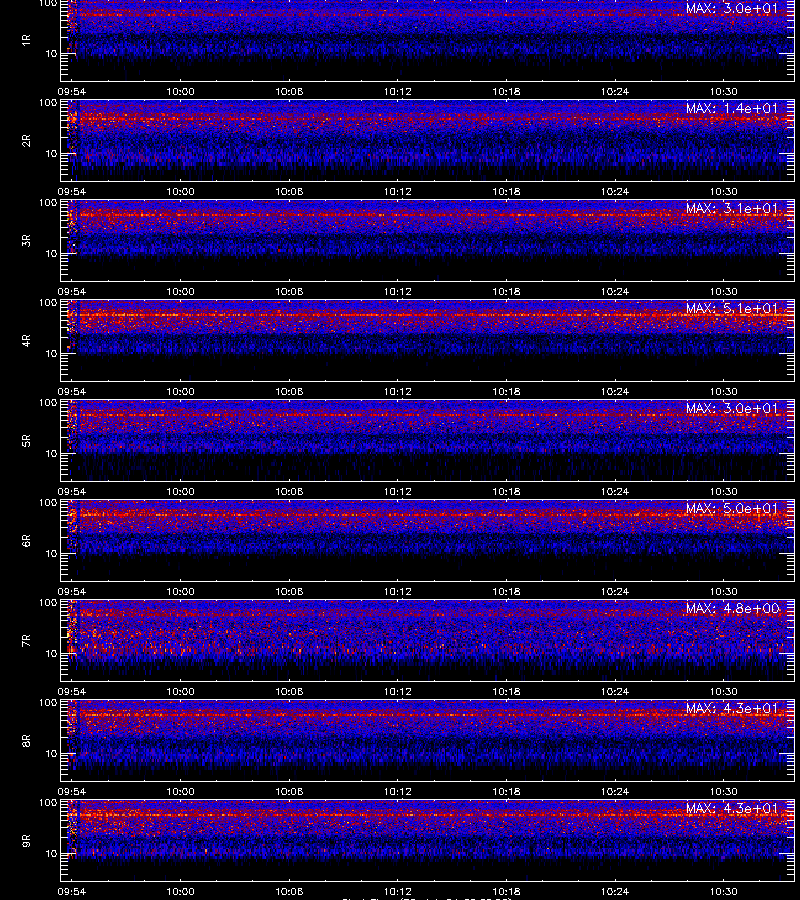This screenshot has width=800, height=900.
Task: Select the 'MAX: 5.0e+01' readout
Action: coord(732,508)
